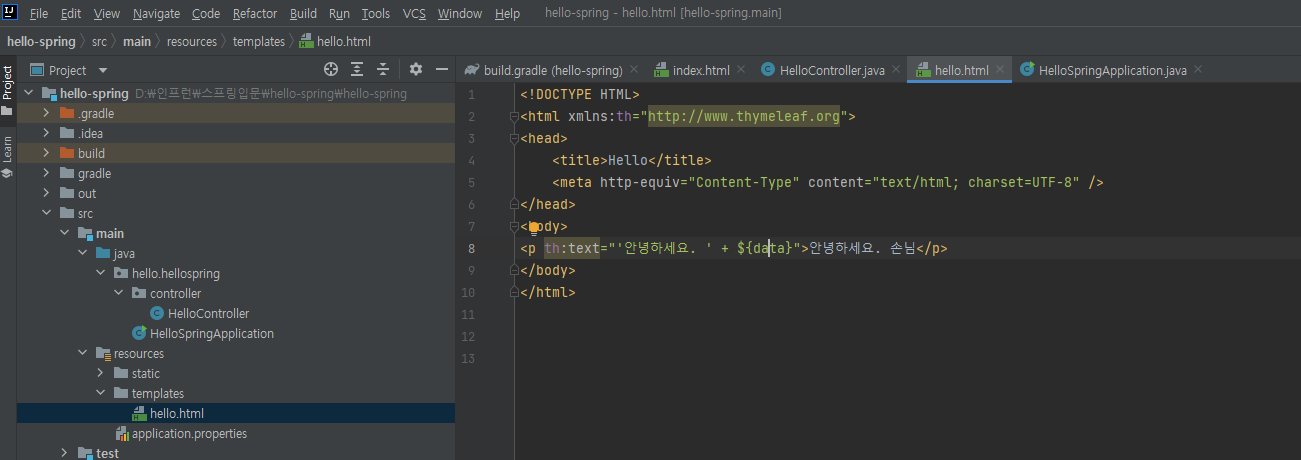Expand the out folder
The height and width of the screenshot is (460, 1301).
(x=46, y=193)
